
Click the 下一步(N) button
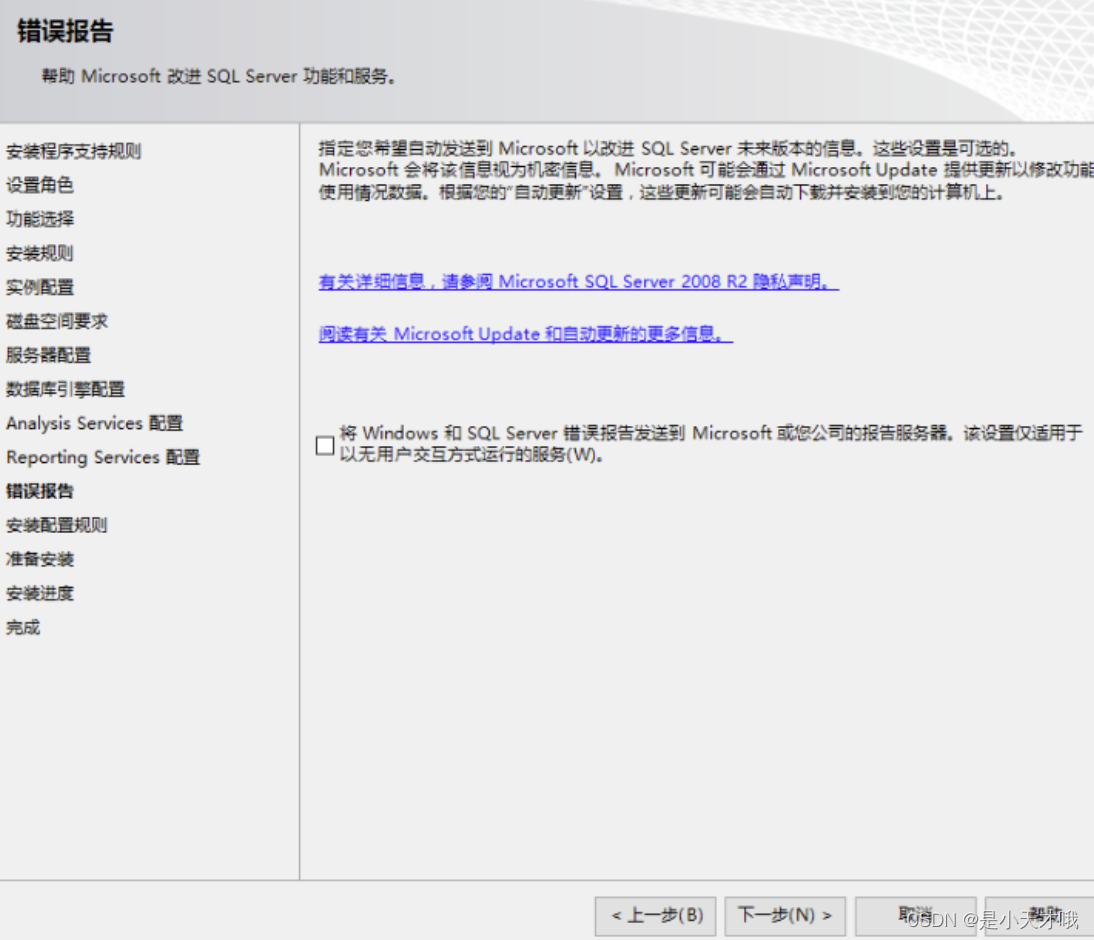click(785, 916)
